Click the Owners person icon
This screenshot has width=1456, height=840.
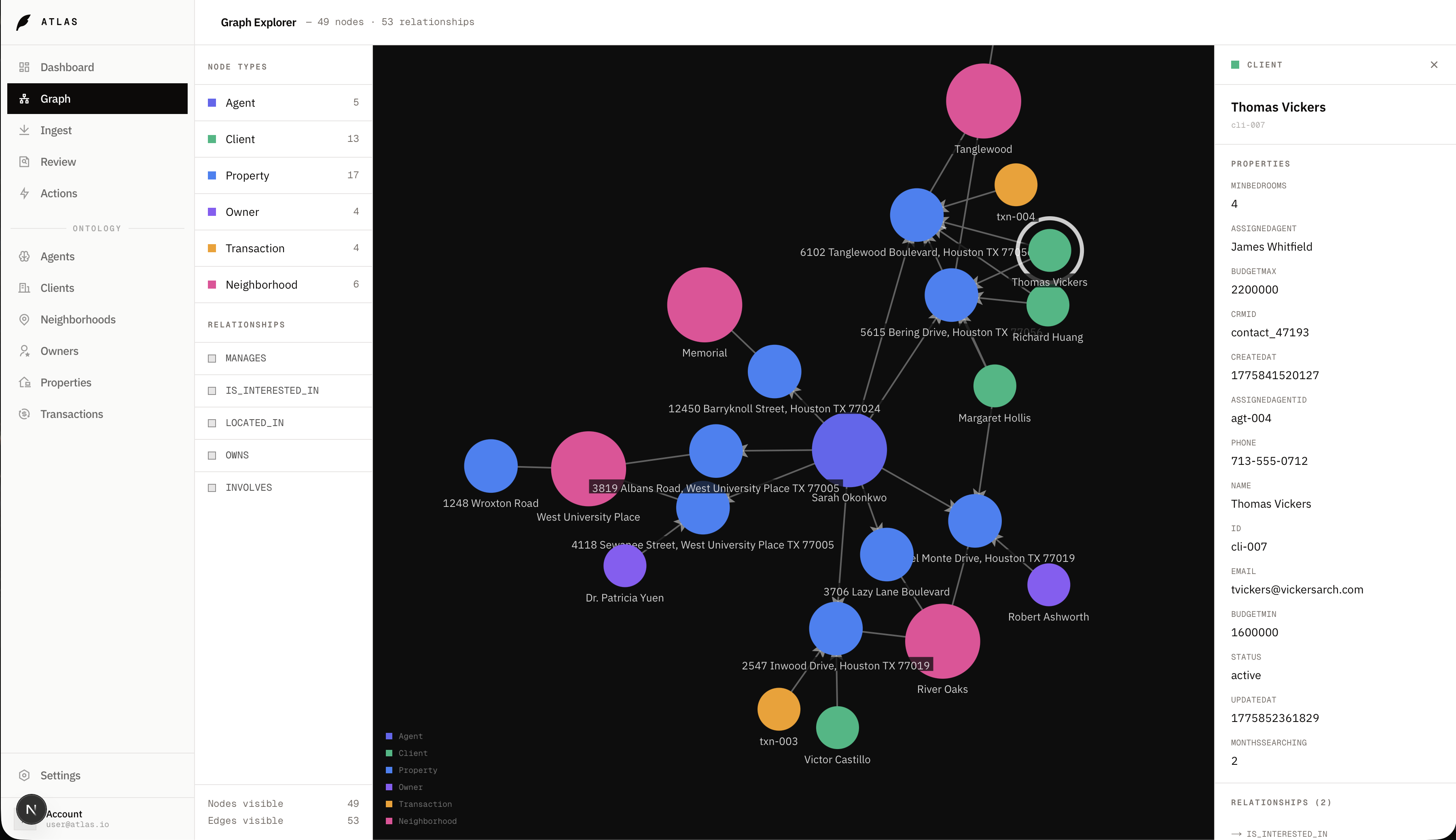(24, 351)
